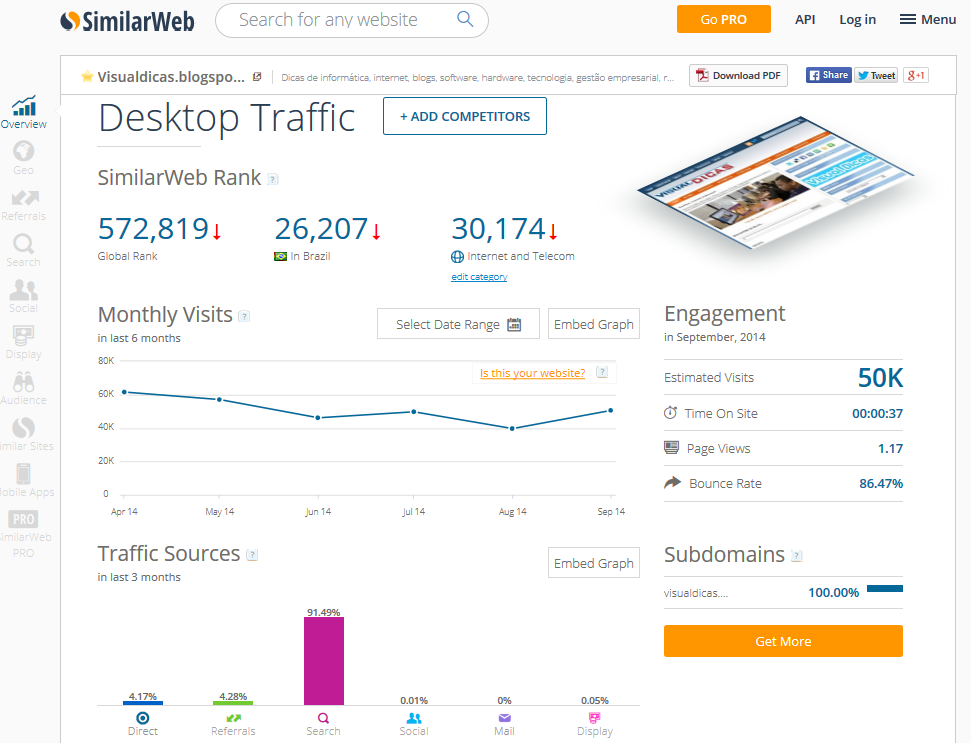Image resolution: width=971 pixels, height=743 pixels.
Task: Click the Get More button
Action: [x=783, y=641]
